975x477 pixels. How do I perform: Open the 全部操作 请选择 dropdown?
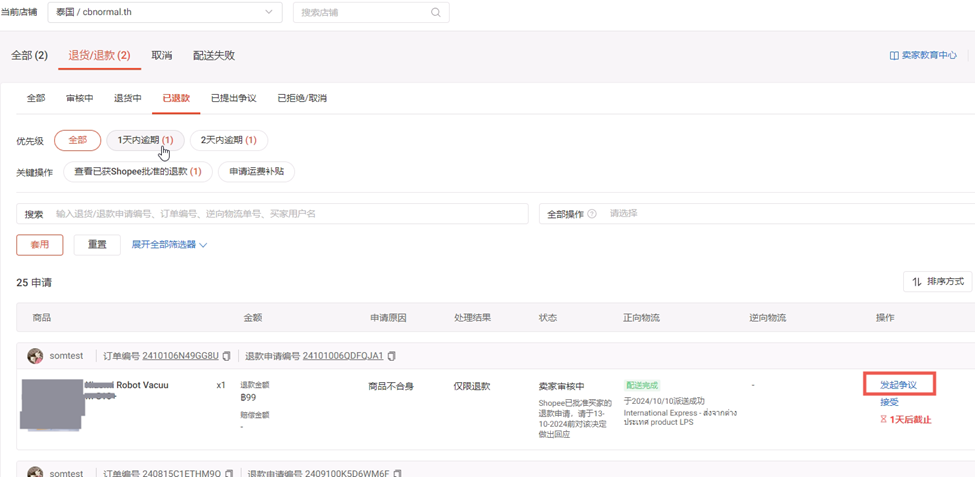[x=757, y=213]
